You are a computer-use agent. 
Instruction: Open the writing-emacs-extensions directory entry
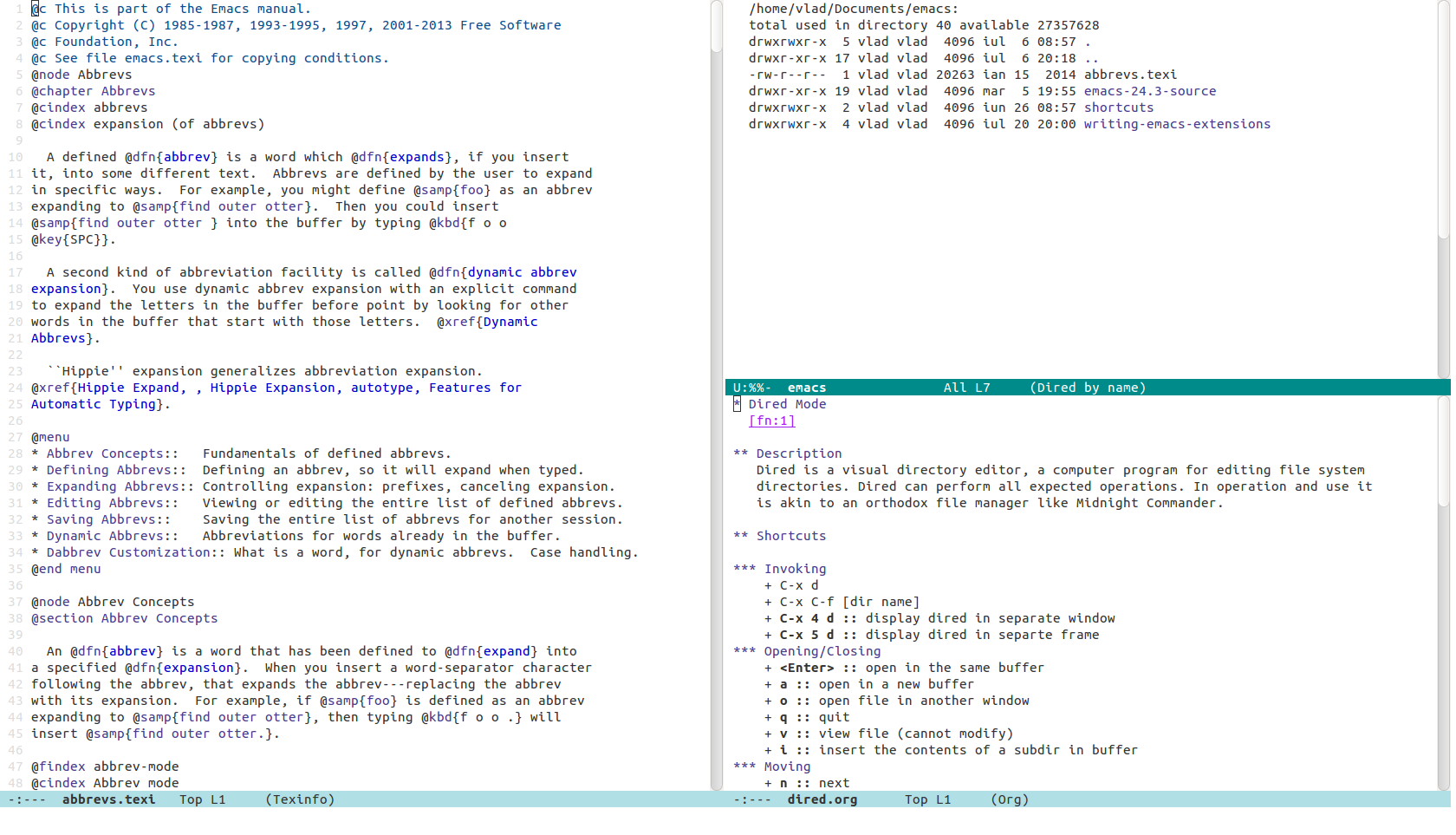click(1177, 124)
